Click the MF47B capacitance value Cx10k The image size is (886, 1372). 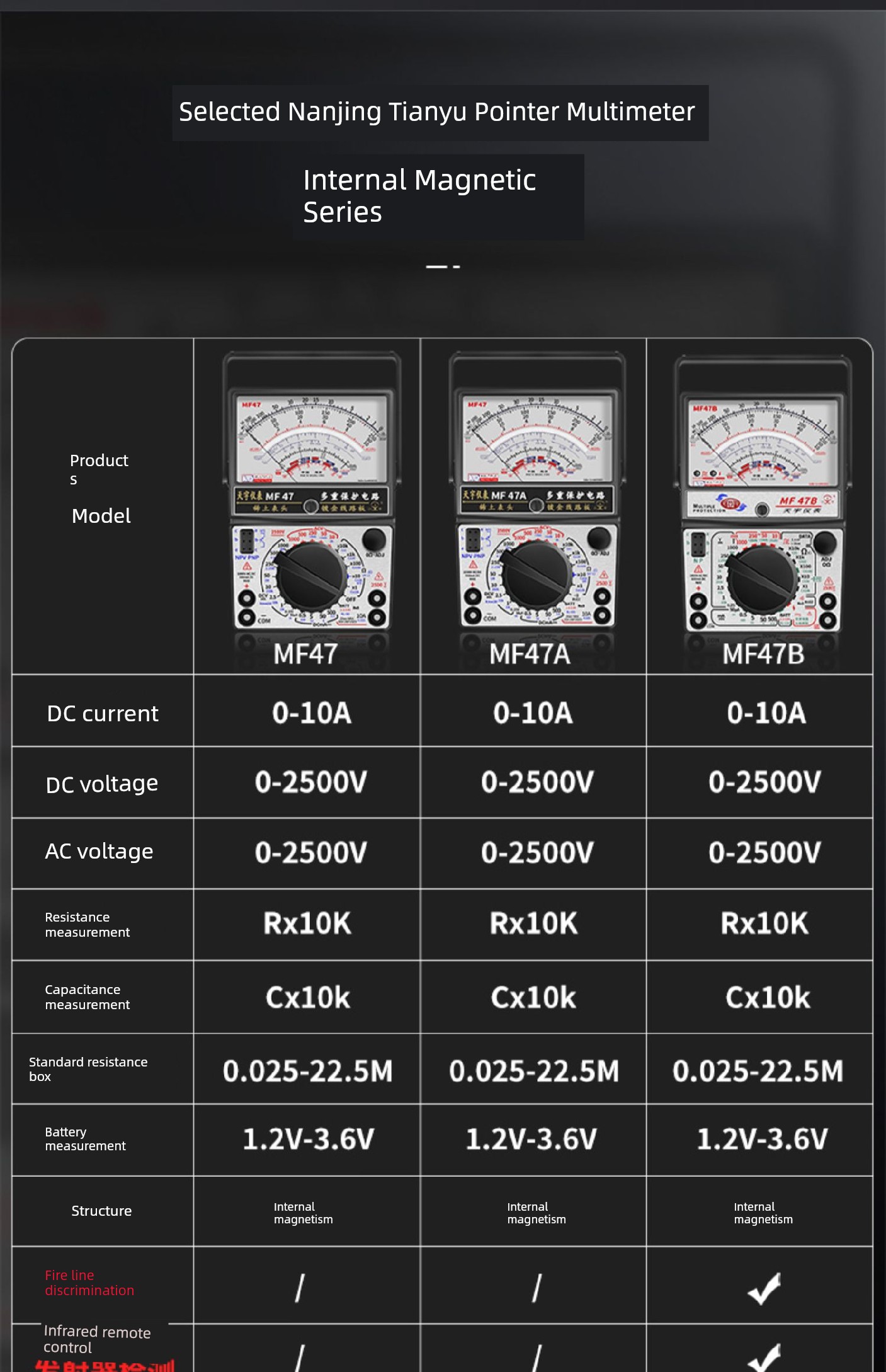pos(768,997)
